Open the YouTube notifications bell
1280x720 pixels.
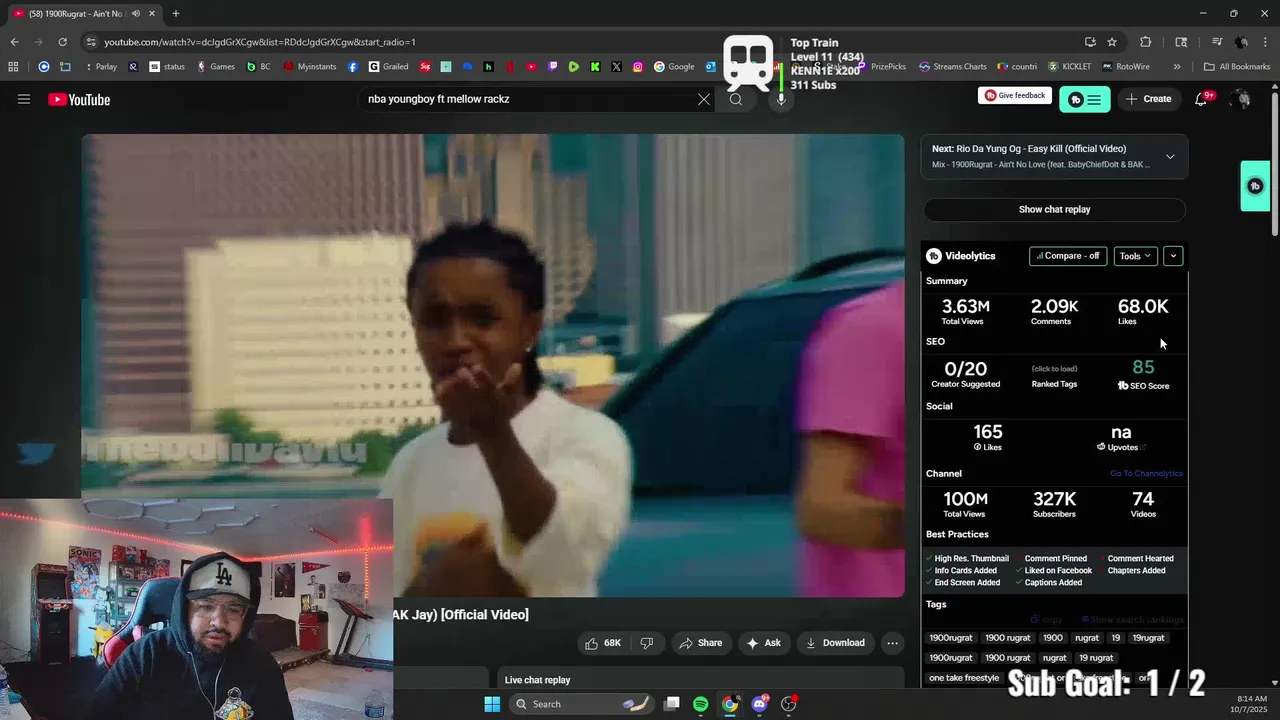click(1202, 99)
